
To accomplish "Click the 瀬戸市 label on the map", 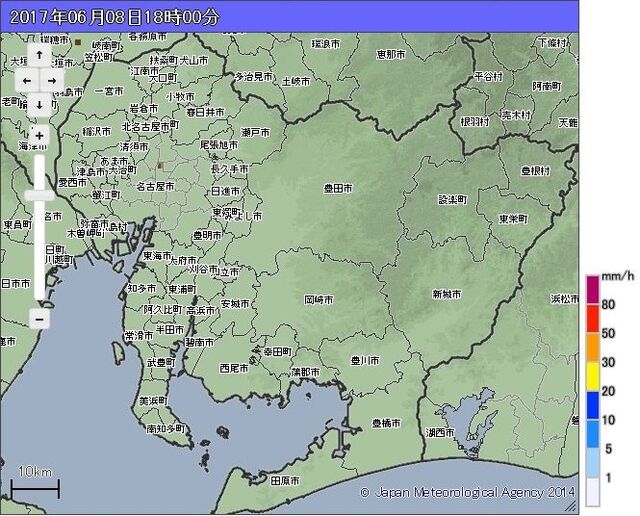I will [256, 132].
